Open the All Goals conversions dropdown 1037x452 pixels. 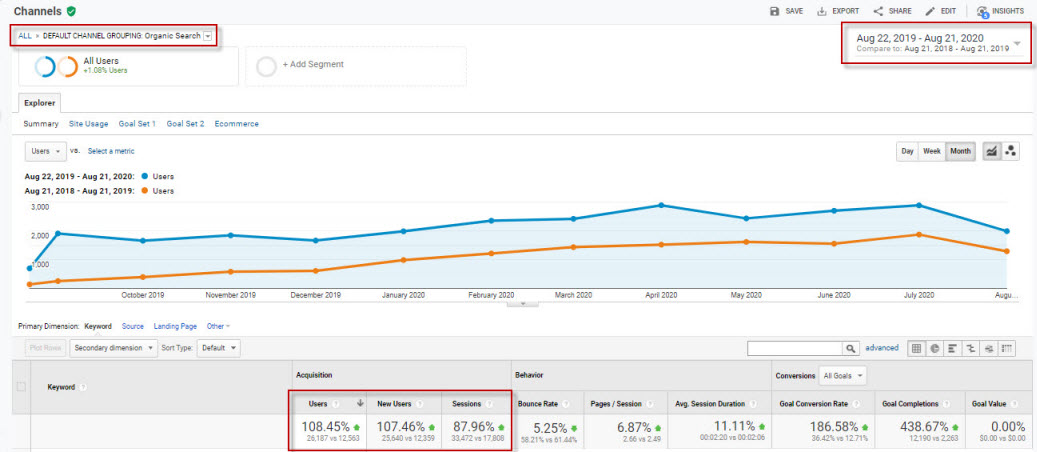pos(843,376)
